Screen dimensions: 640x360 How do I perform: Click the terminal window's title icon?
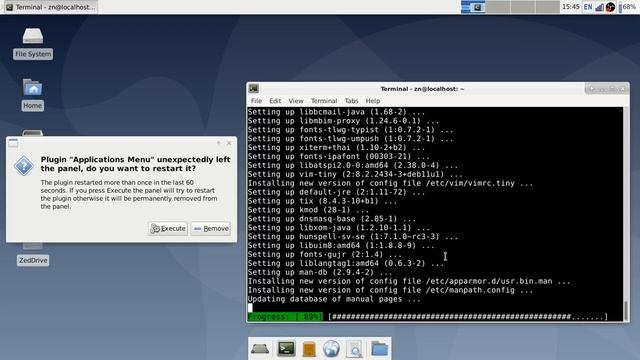[x=253, y=89]
